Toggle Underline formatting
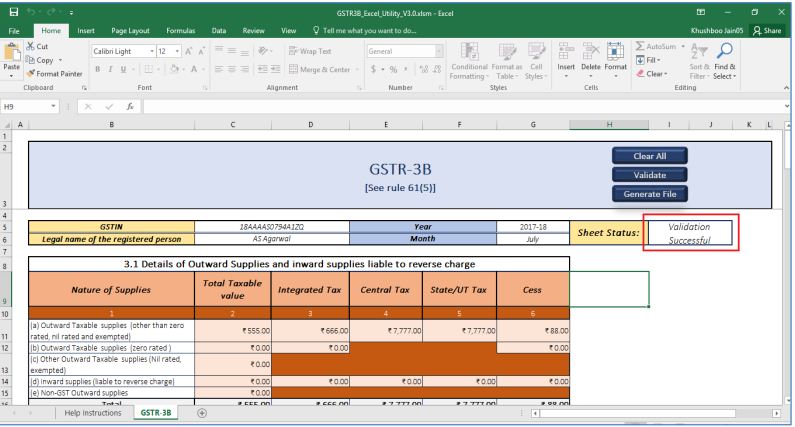Screen dimensions: 795x427 [x=123, y=69]
